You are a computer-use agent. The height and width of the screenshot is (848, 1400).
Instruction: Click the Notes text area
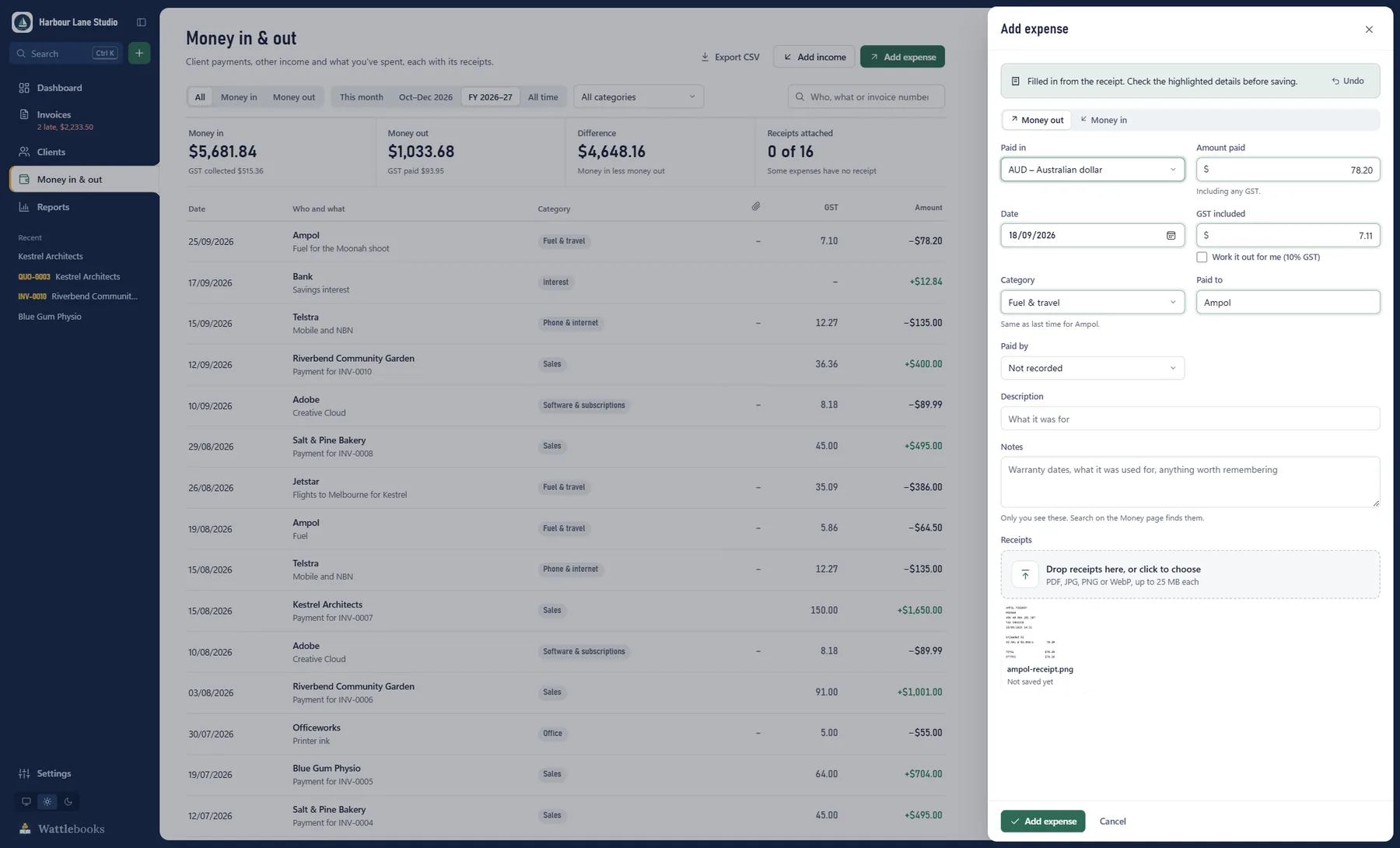coord(1190,482)
